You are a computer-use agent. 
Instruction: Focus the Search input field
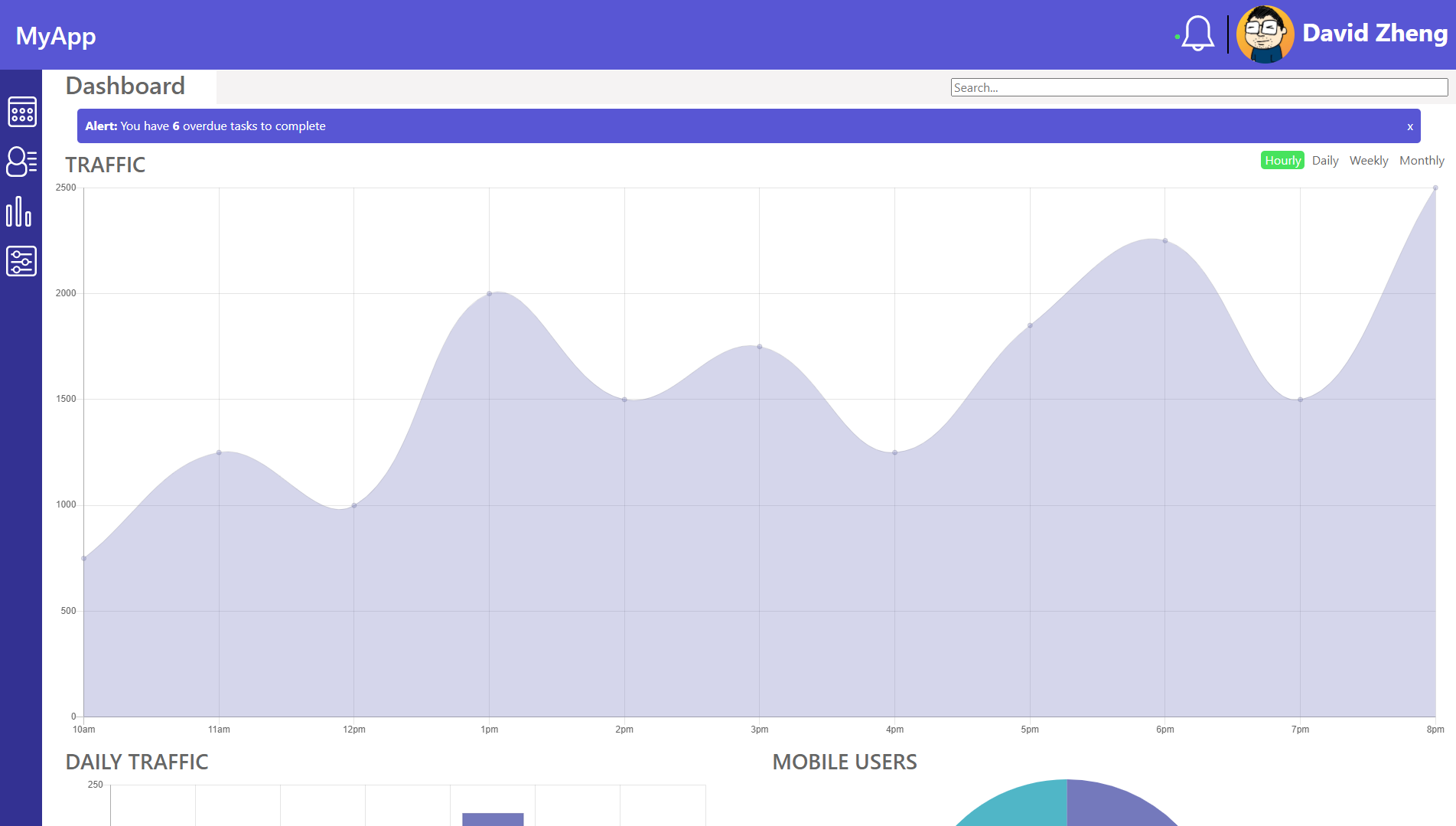[1199, 87]
